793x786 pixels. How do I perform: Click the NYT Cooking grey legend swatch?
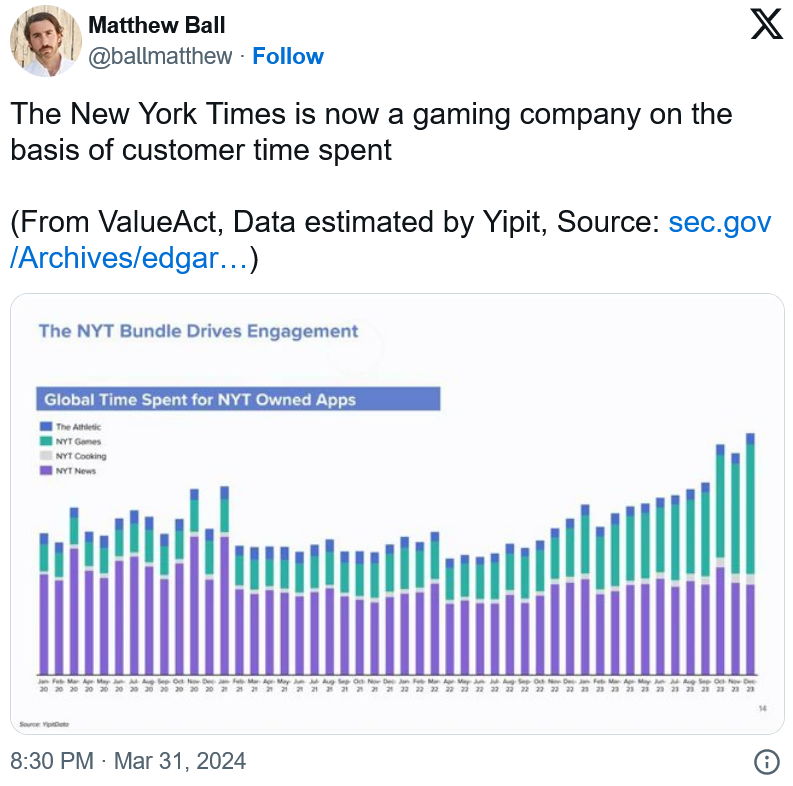pyautogui.click(x=46, y=456)
